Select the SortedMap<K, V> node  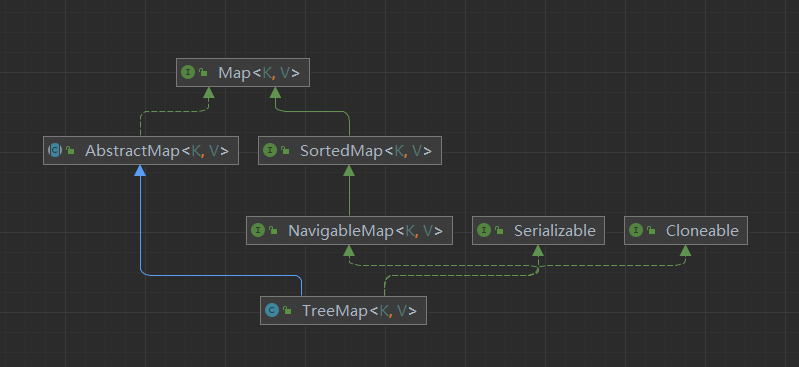(x=350, y=150)
